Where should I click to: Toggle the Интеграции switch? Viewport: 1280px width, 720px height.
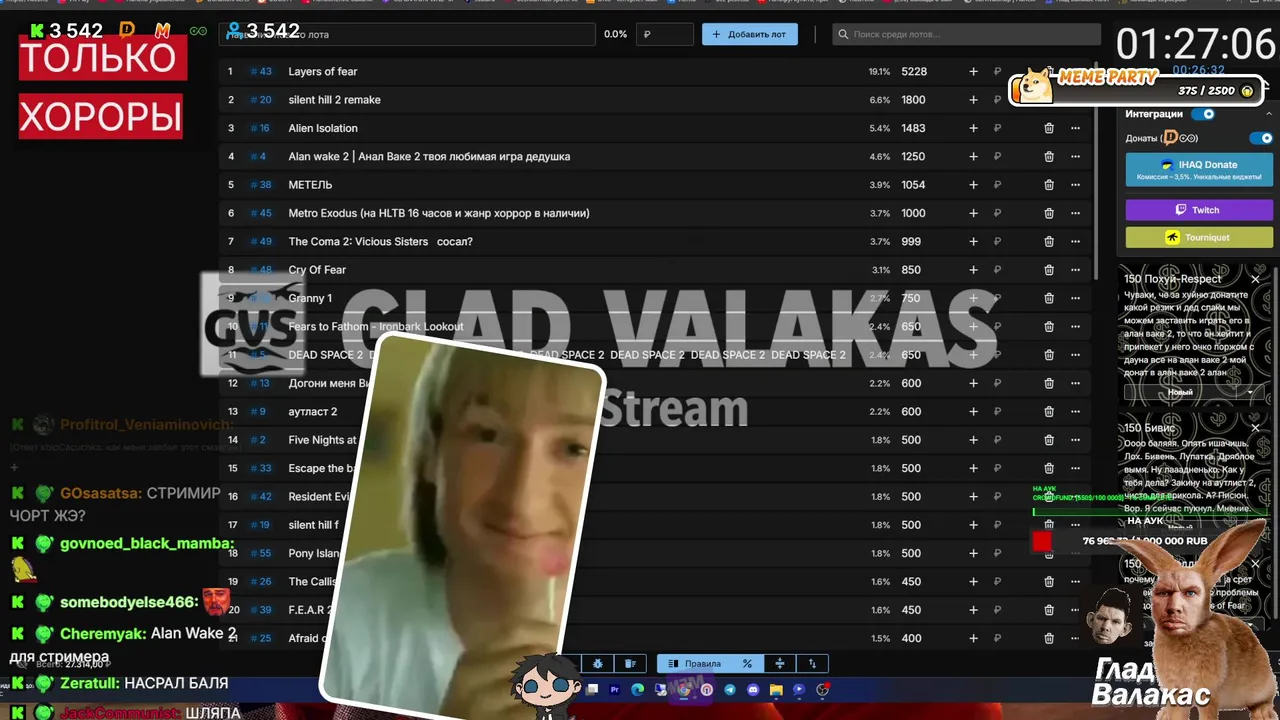[1203, 114]
